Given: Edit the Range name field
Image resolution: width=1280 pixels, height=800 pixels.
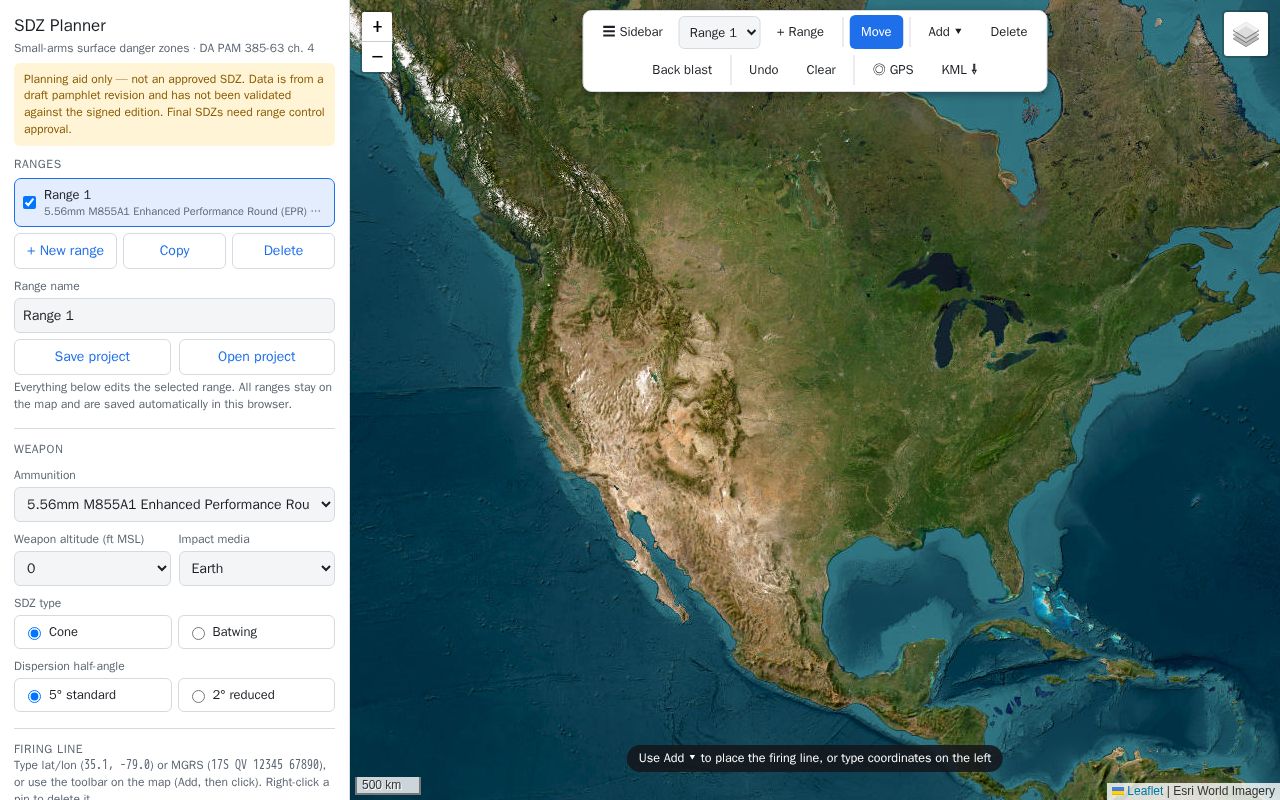Looking at the screenshot, I should [x=174, y=316].
